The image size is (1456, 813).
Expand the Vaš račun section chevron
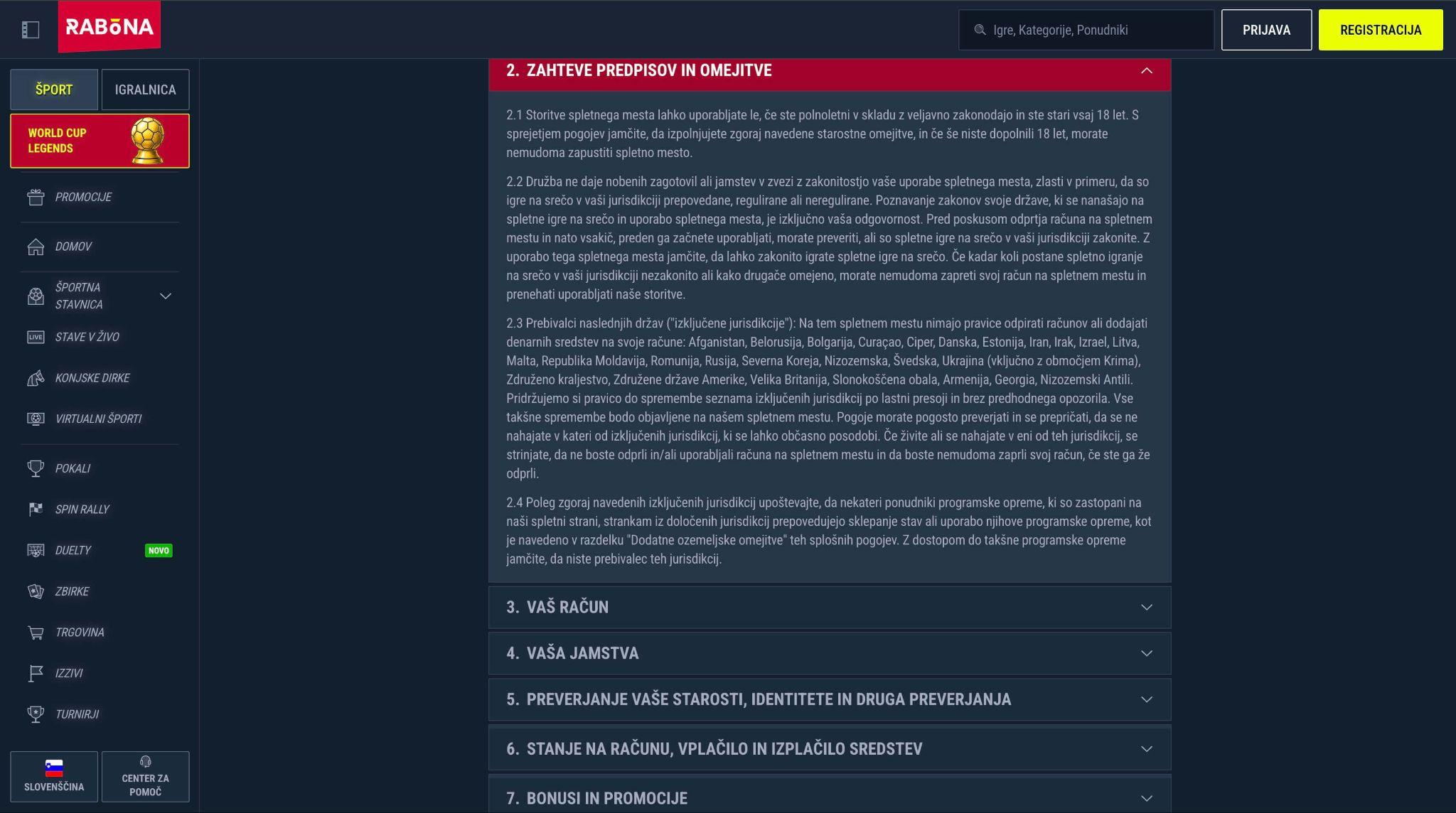pos(1146,607)
